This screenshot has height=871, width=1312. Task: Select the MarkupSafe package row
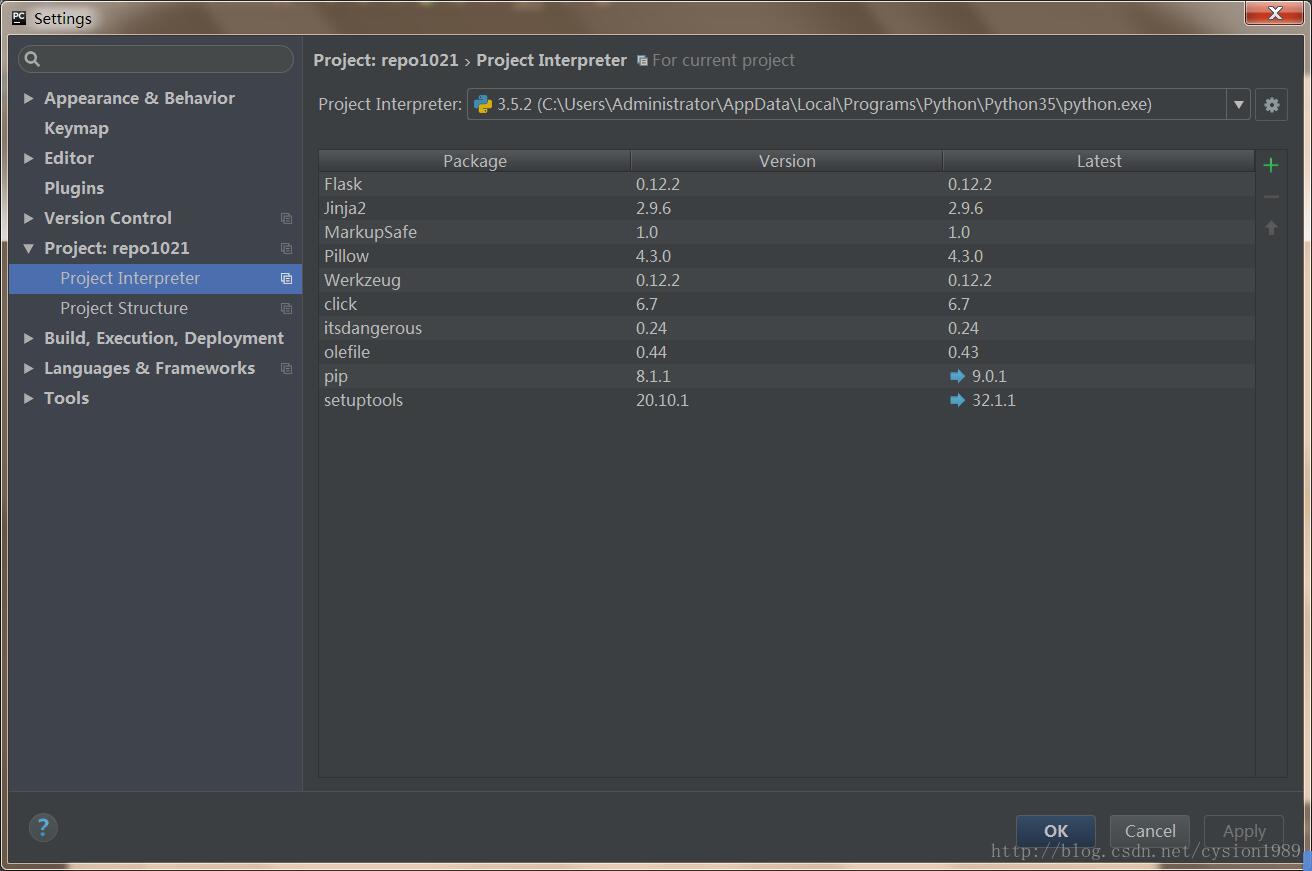(x=787, y=232)
